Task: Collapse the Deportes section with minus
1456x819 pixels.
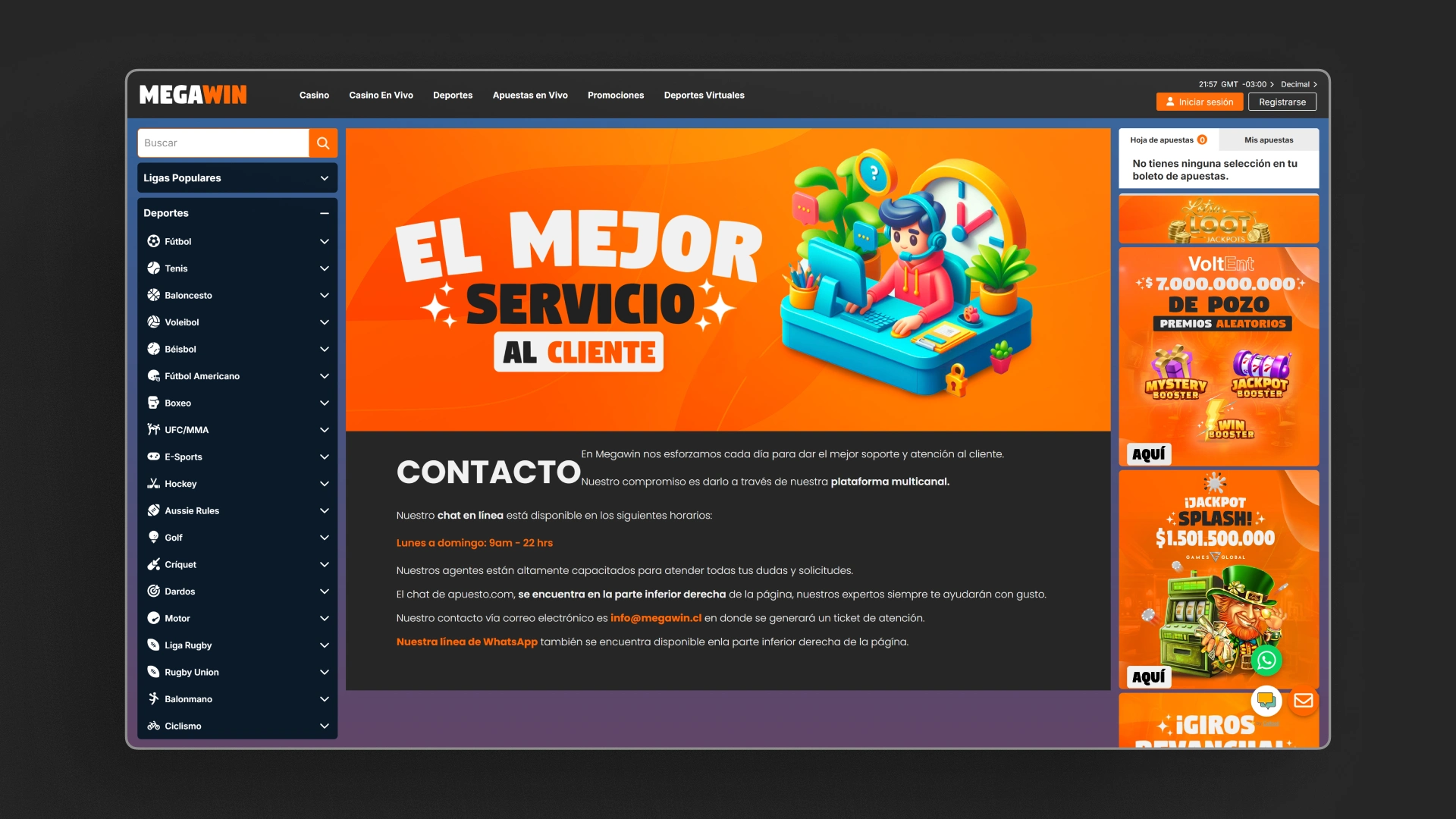Action: point(325,213)
